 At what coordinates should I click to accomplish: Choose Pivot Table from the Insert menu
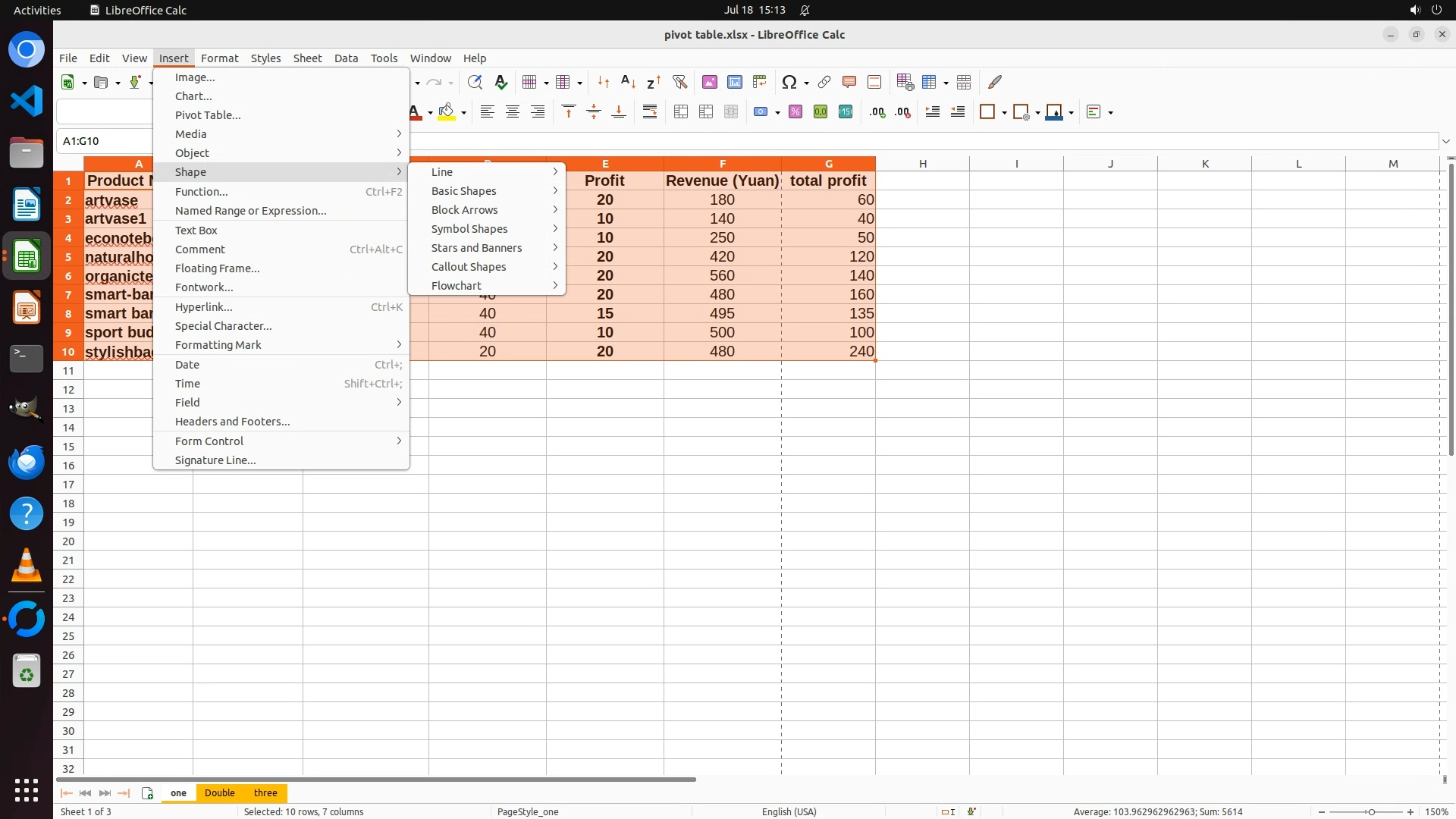pos(208,115)
